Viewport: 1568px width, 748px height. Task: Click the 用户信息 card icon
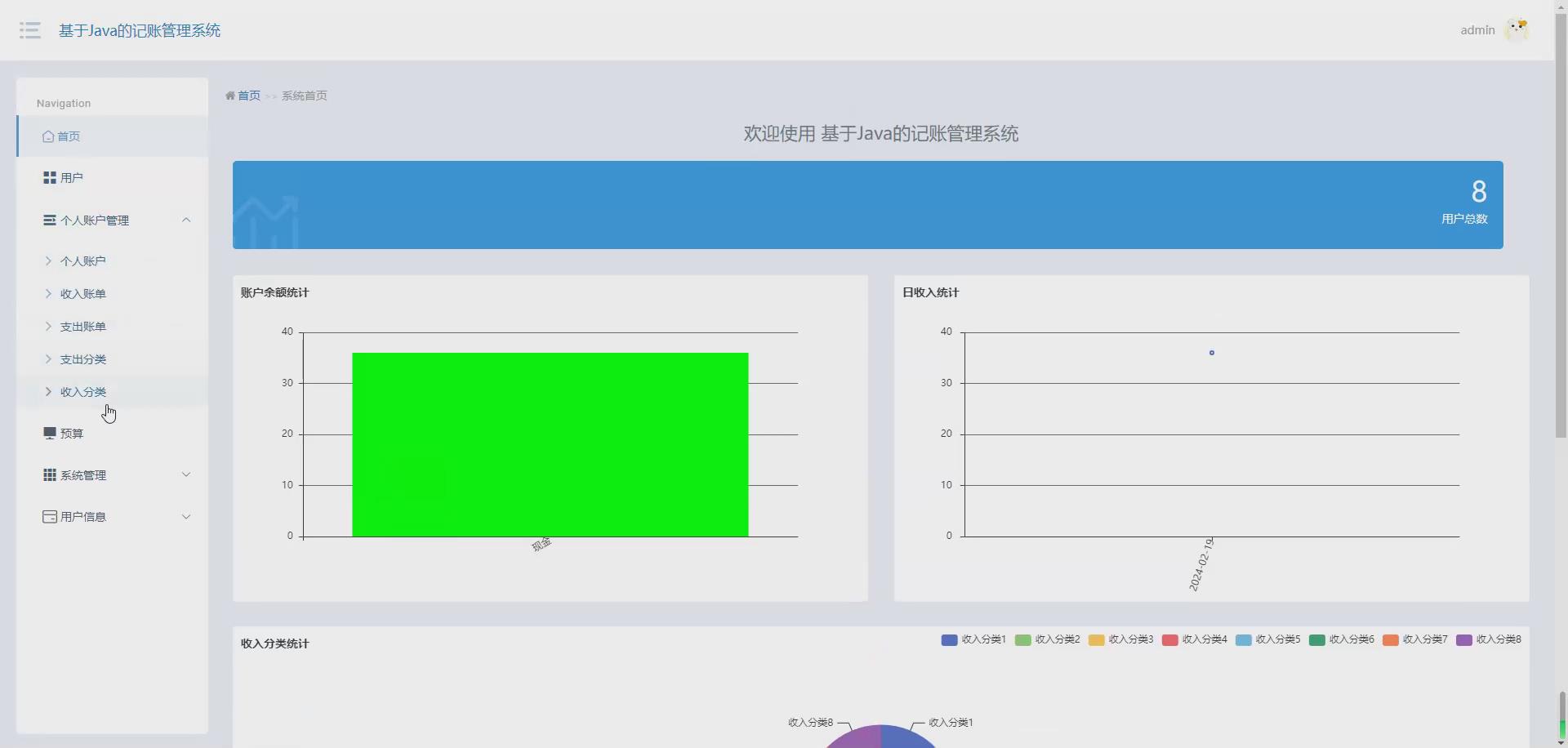pos(48,516)
